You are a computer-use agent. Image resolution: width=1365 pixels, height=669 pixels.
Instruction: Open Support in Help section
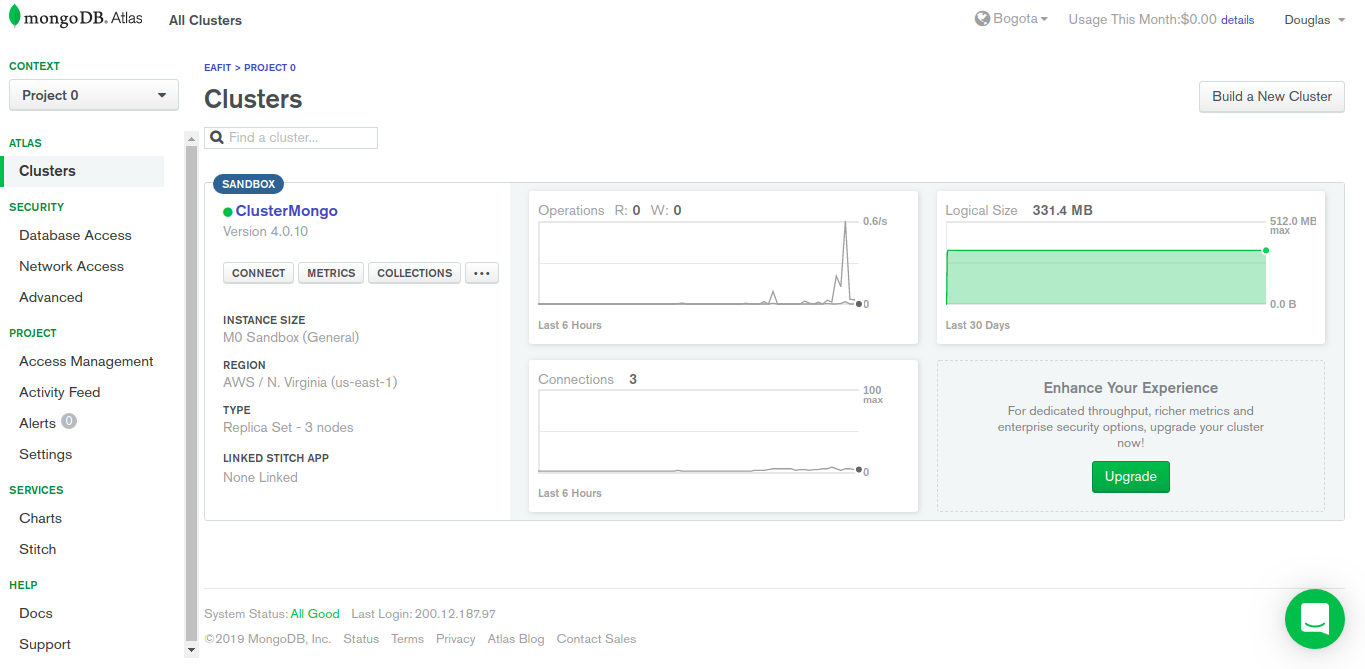click(x=45, y=645)
